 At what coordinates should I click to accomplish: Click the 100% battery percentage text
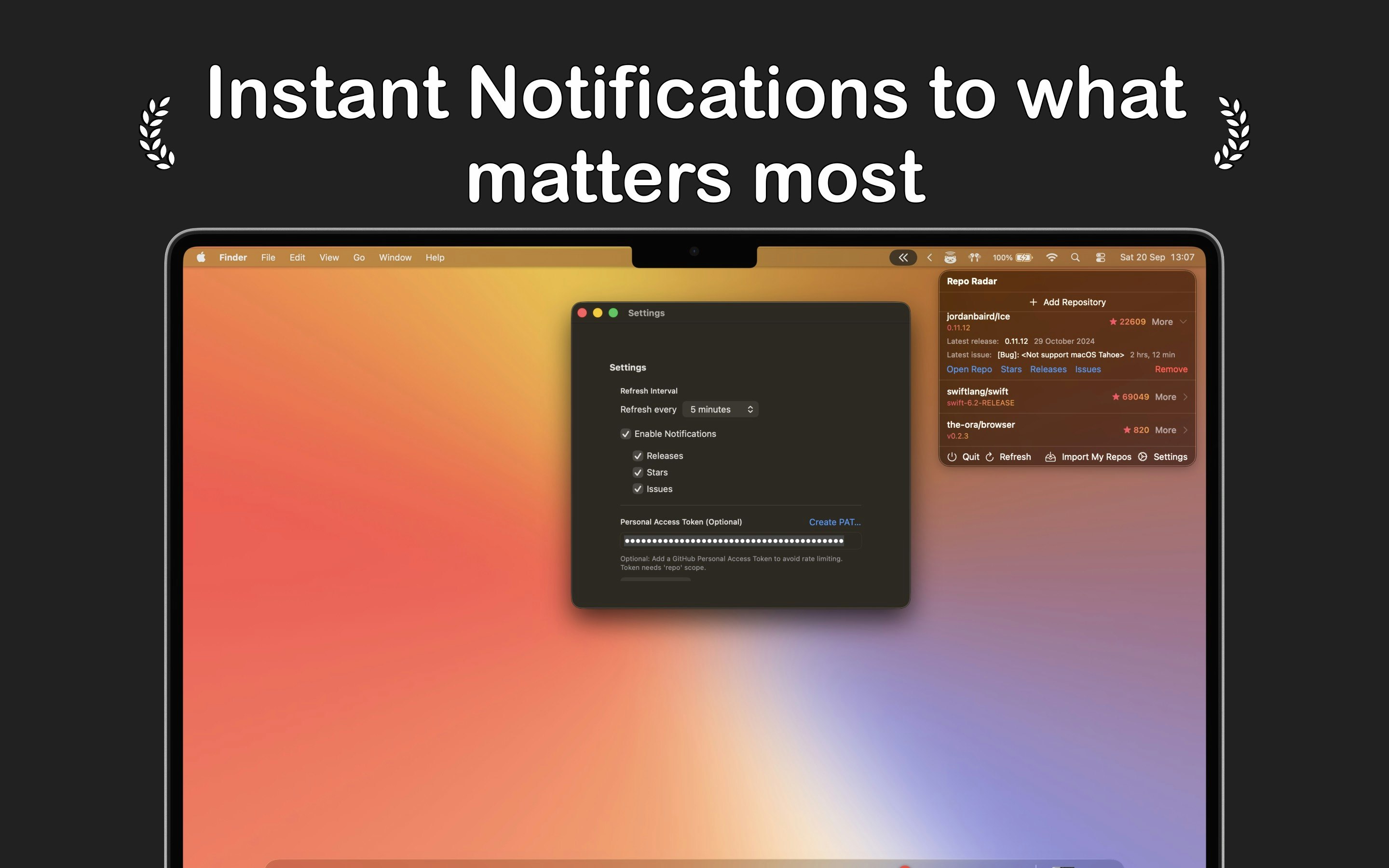tap(1002, 258)
